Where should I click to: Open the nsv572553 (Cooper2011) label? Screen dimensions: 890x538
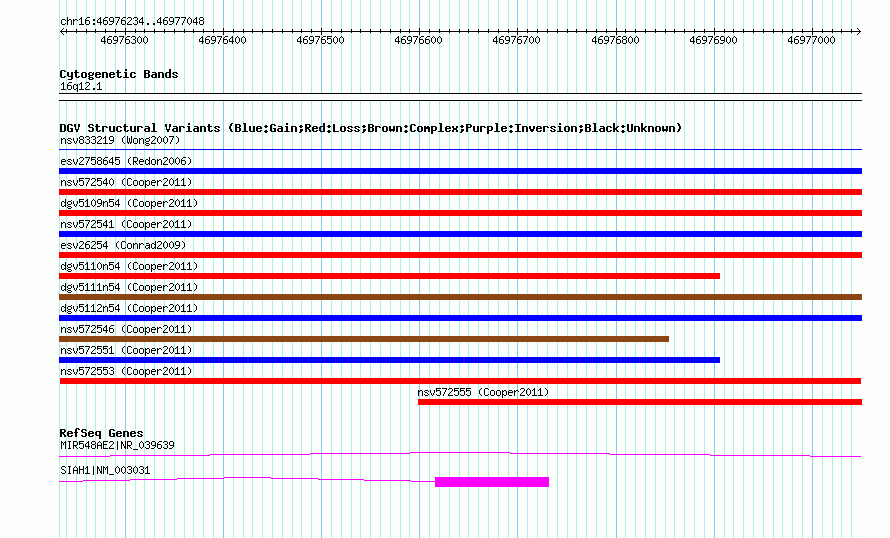(126, 371)
